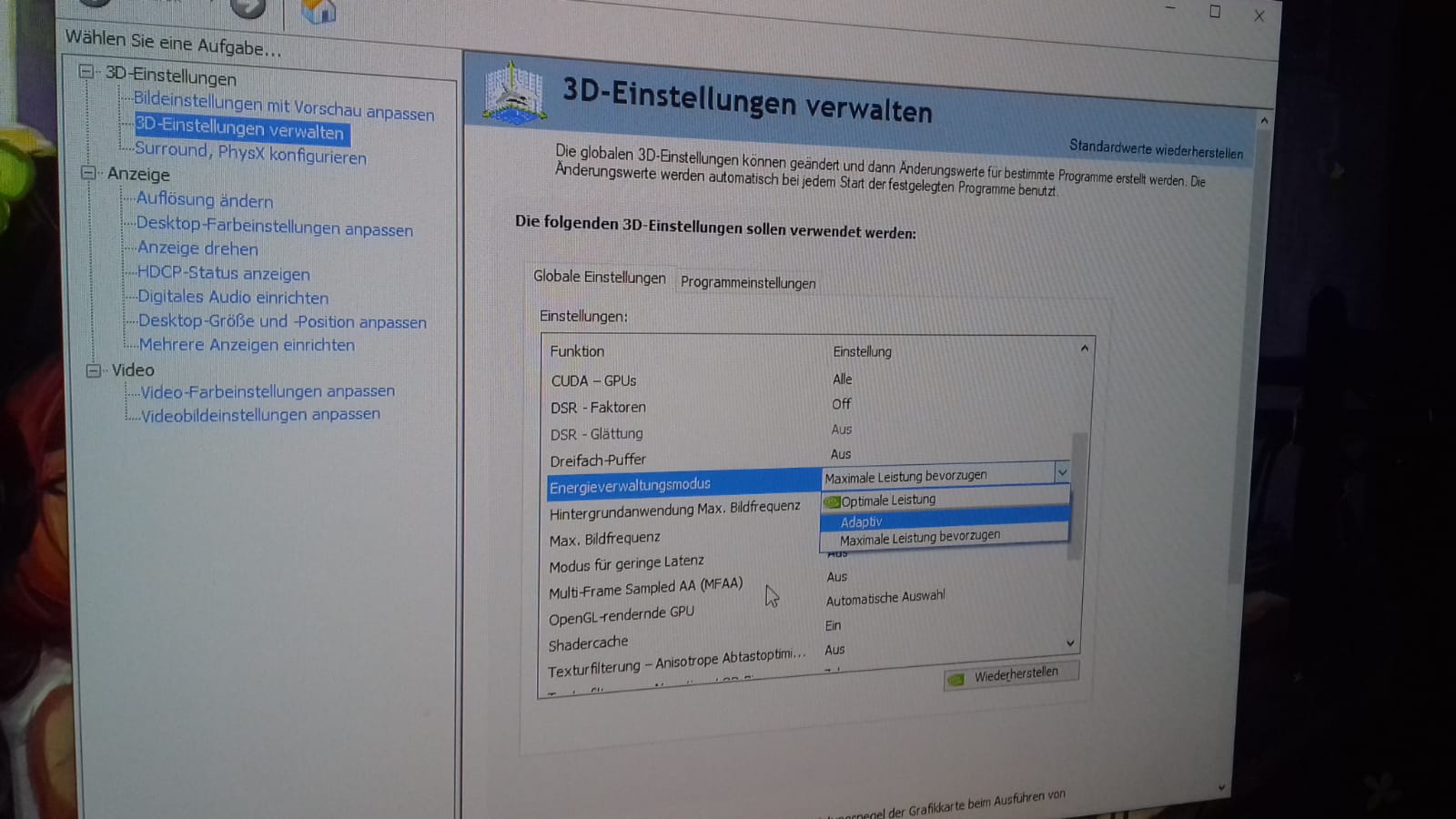The image size is (1456, 819).
Task: Collapse the Video tree node
Action: coord(93,369)
